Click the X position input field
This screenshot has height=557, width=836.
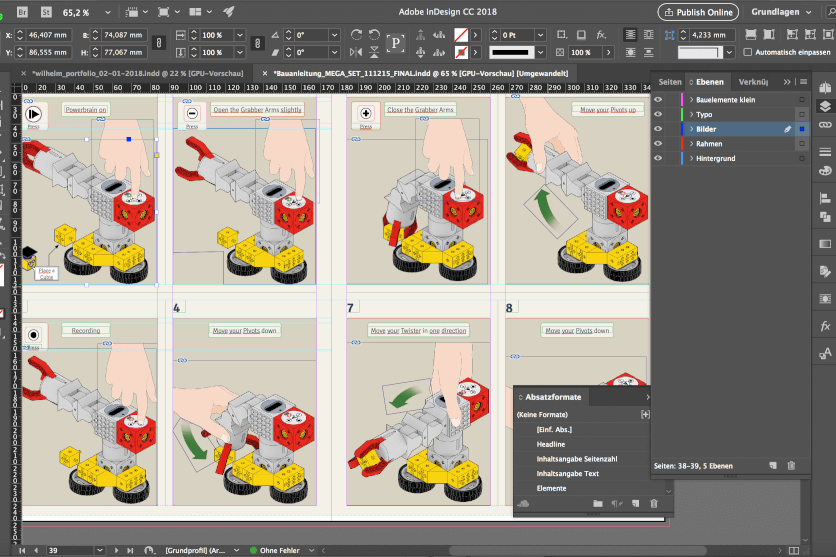pos(47,34)
